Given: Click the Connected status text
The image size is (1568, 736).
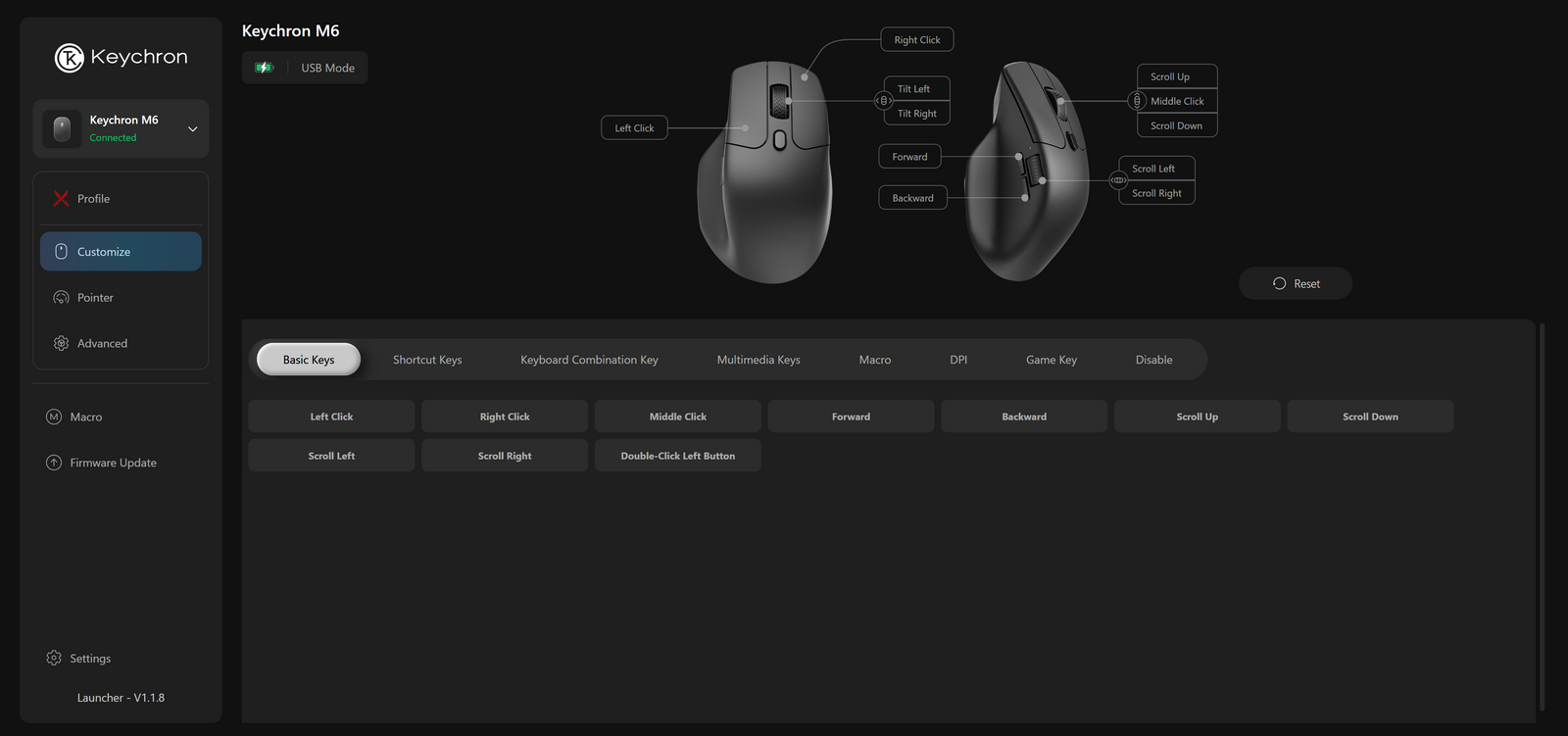Looking at the screenshot, I should pos(113,138).
